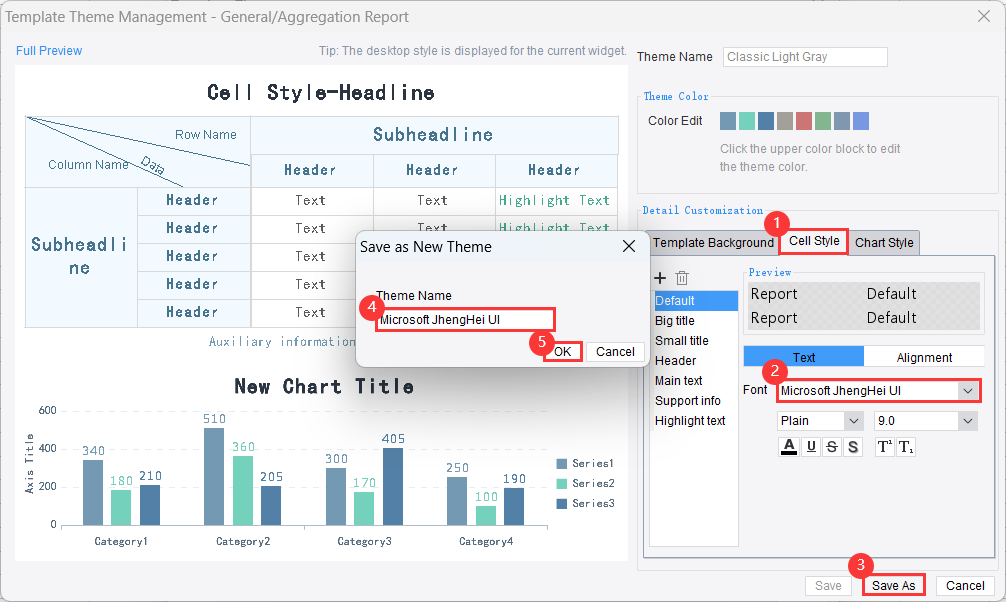Edit the dark blue theme color block
1006x602 pixels.
pos(765,121)
